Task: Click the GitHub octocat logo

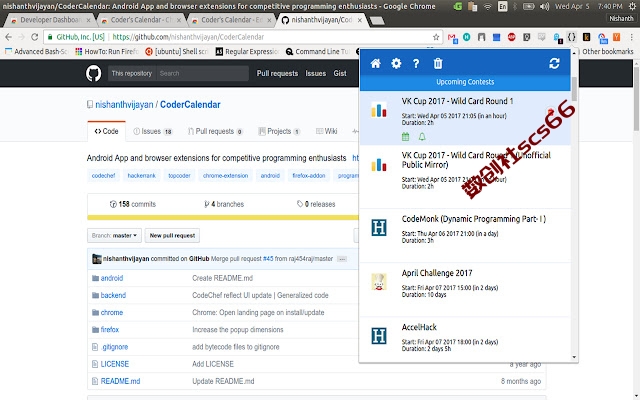Action: pos(93,73)
